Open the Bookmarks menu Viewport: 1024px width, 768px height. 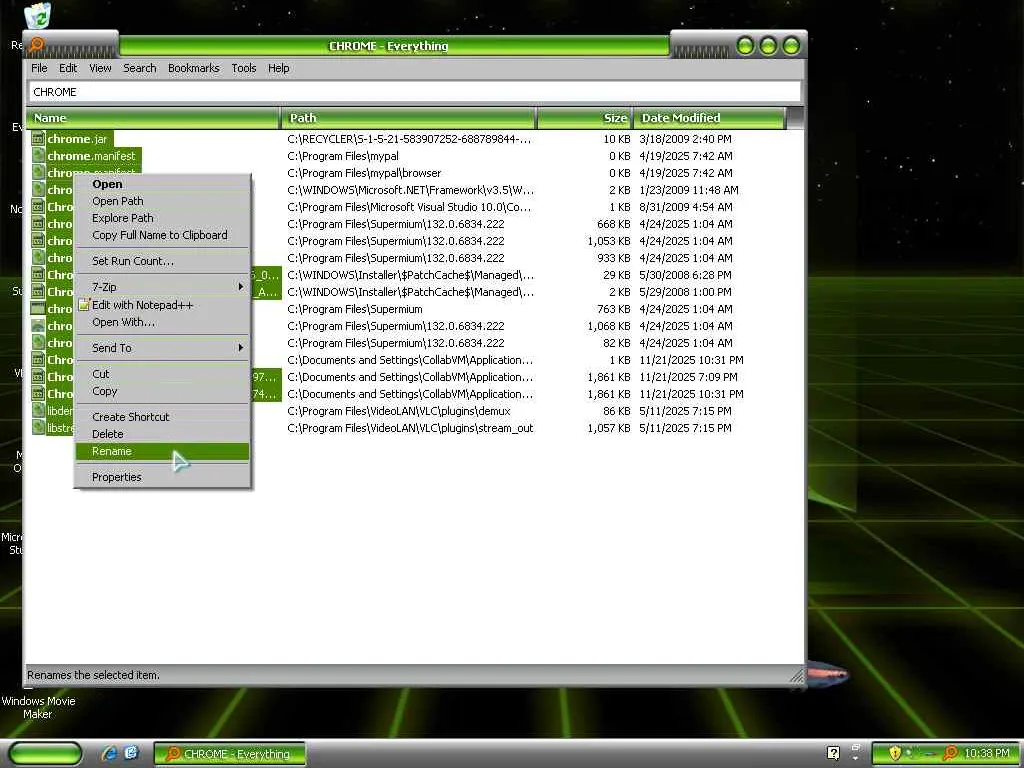[x=193, y=68]
